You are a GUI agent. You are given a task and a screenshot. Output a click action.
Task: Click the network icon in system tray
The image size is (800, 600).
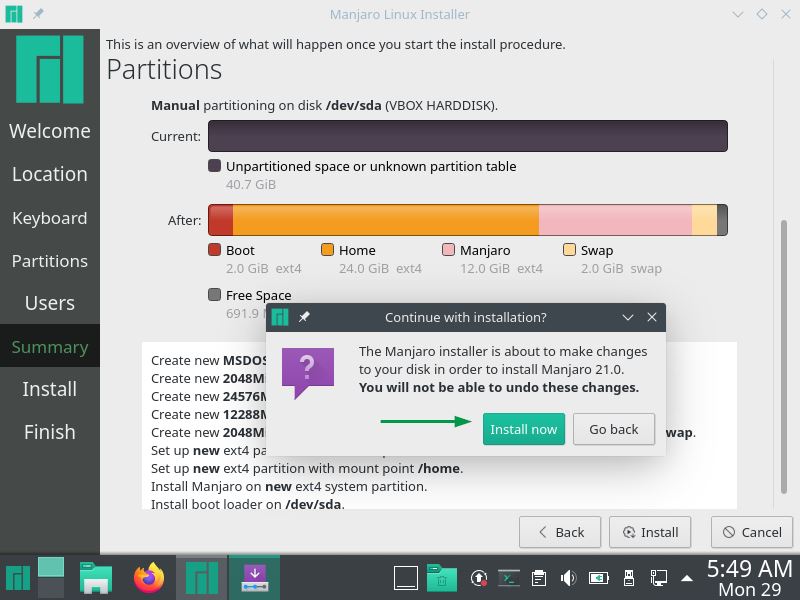coord(658,578)
